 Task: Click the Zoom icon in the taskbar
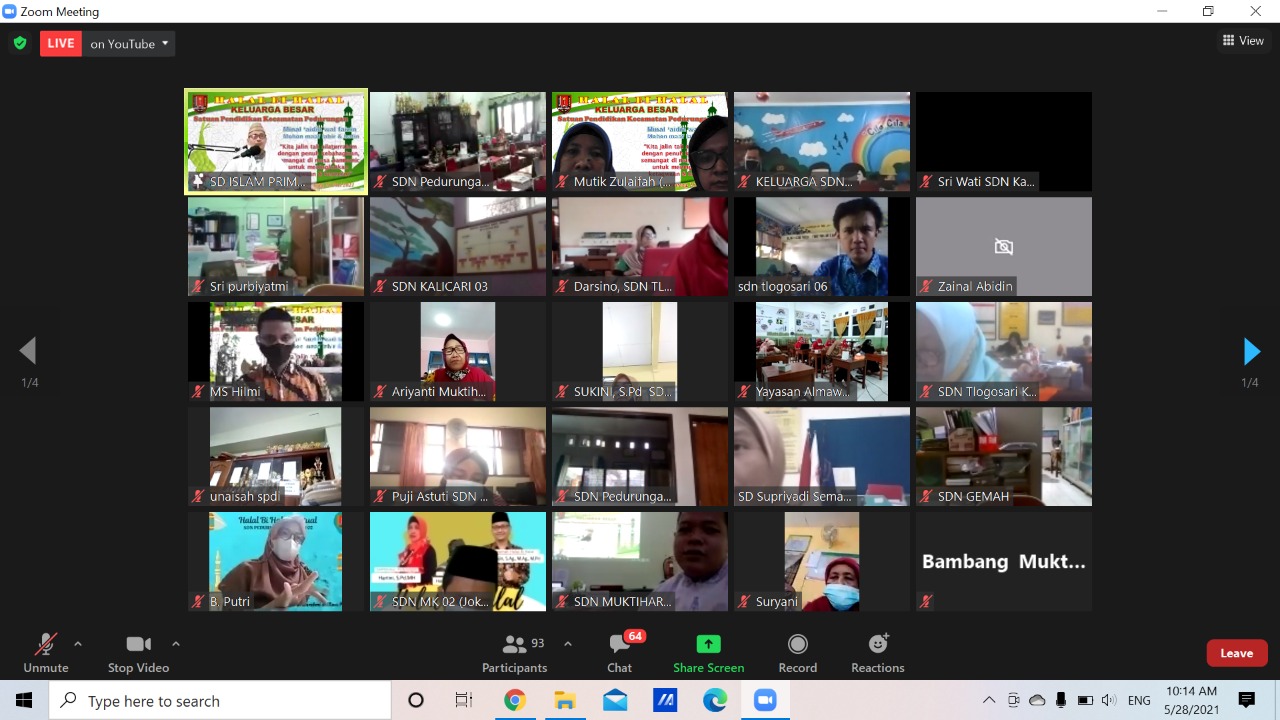pos(765,700)
